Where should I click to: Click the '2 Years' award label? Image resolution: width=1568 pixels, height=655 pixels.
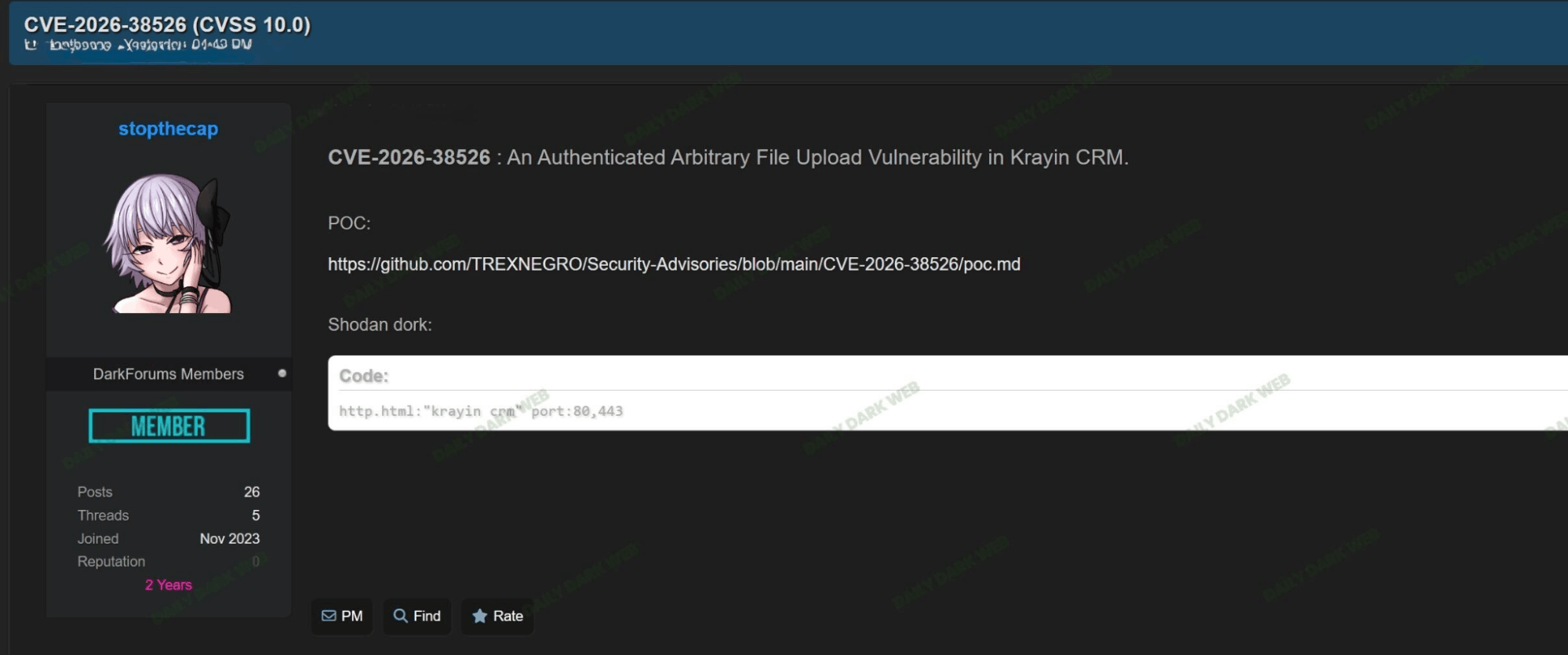[168, 585]
